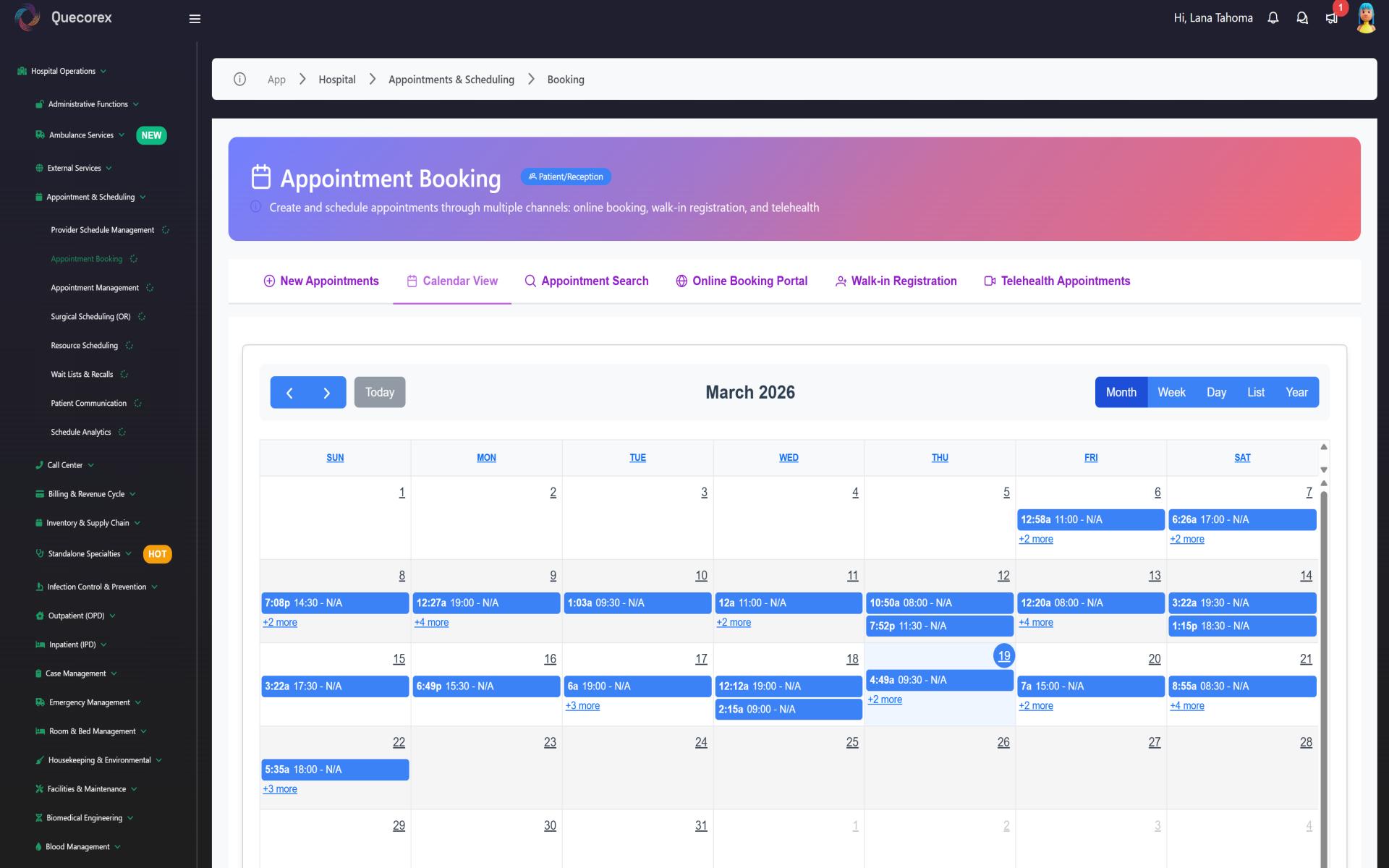Open the Appointment Search tab
The image size is (1389, 868).
[586, 281]
